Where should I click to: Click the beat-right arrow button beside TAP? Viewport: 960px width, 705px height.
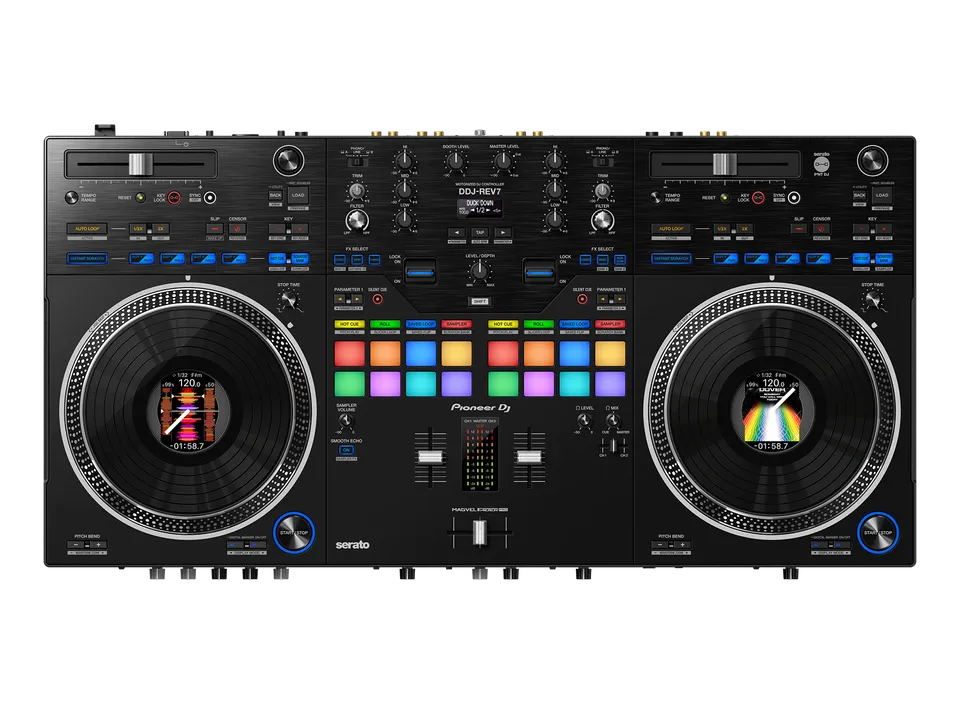[x=503, y=233]
